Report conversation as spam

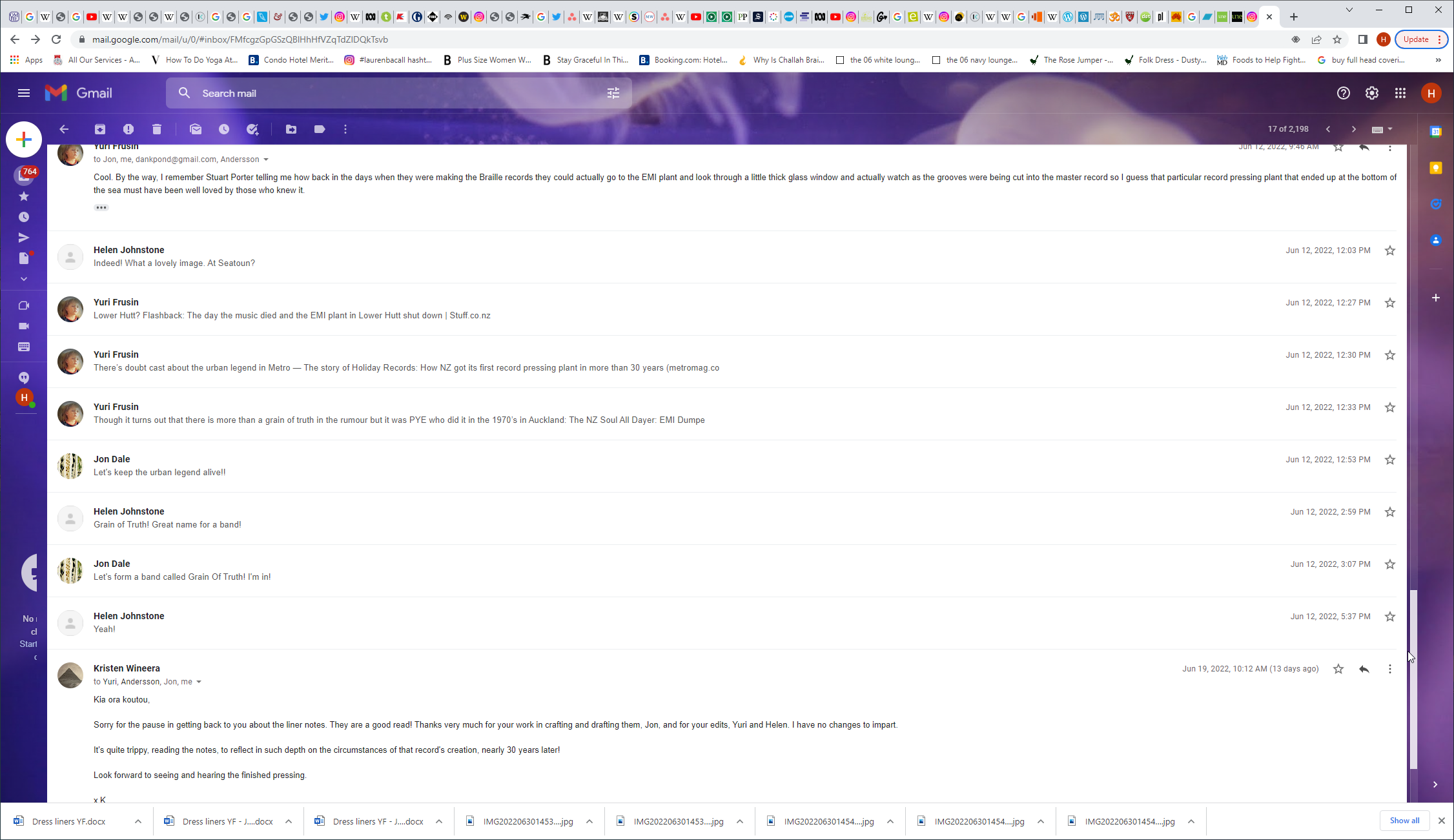click(128, 129)
